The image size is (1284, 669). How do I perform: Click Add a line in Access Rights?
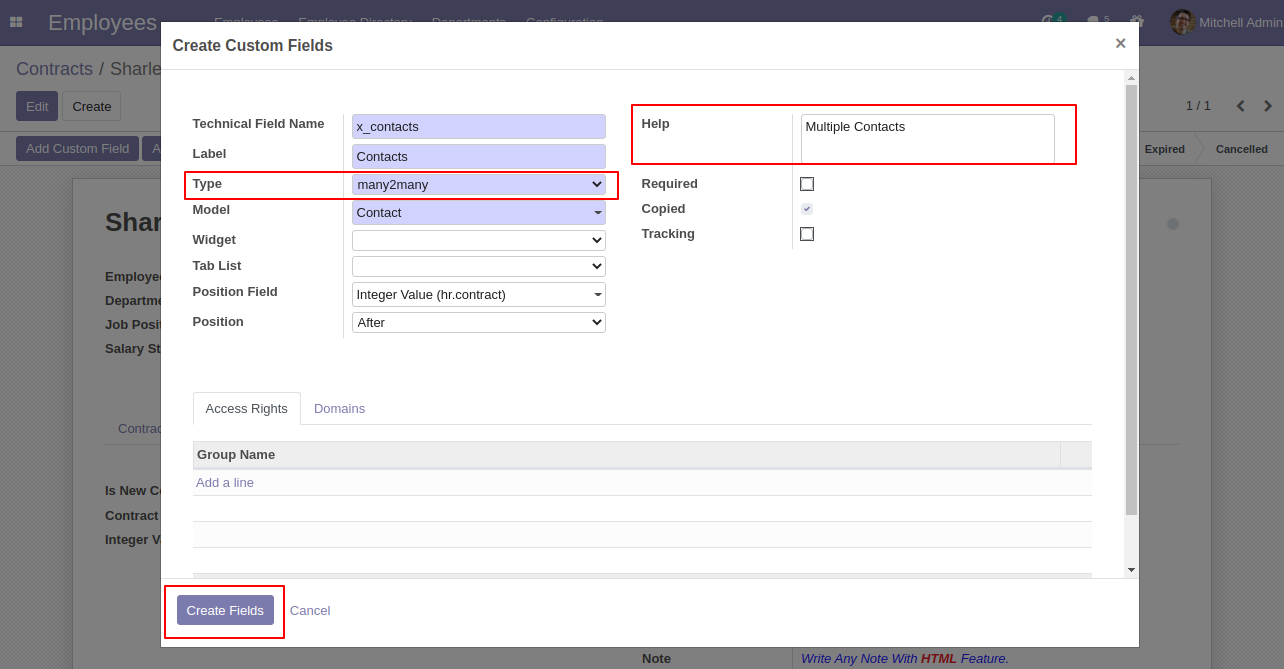tap(225, 482)
